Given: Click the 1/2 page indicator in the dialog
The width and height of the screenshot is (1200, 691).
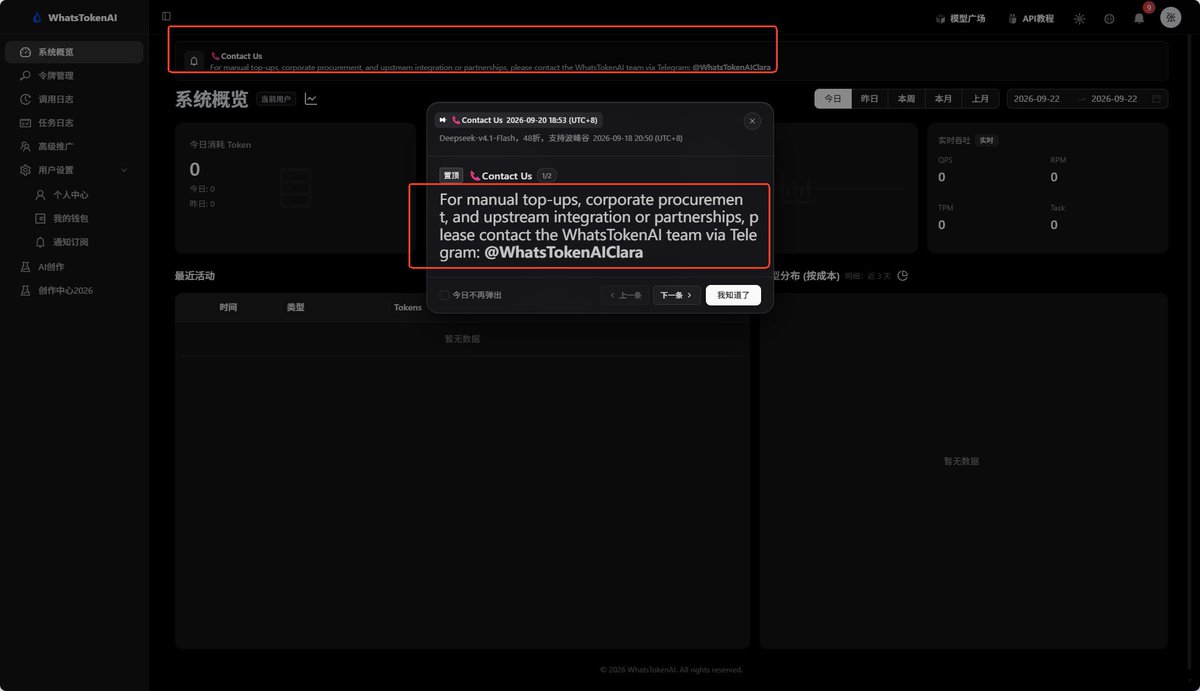Looking at the screenshot, I should click(546, 175).
